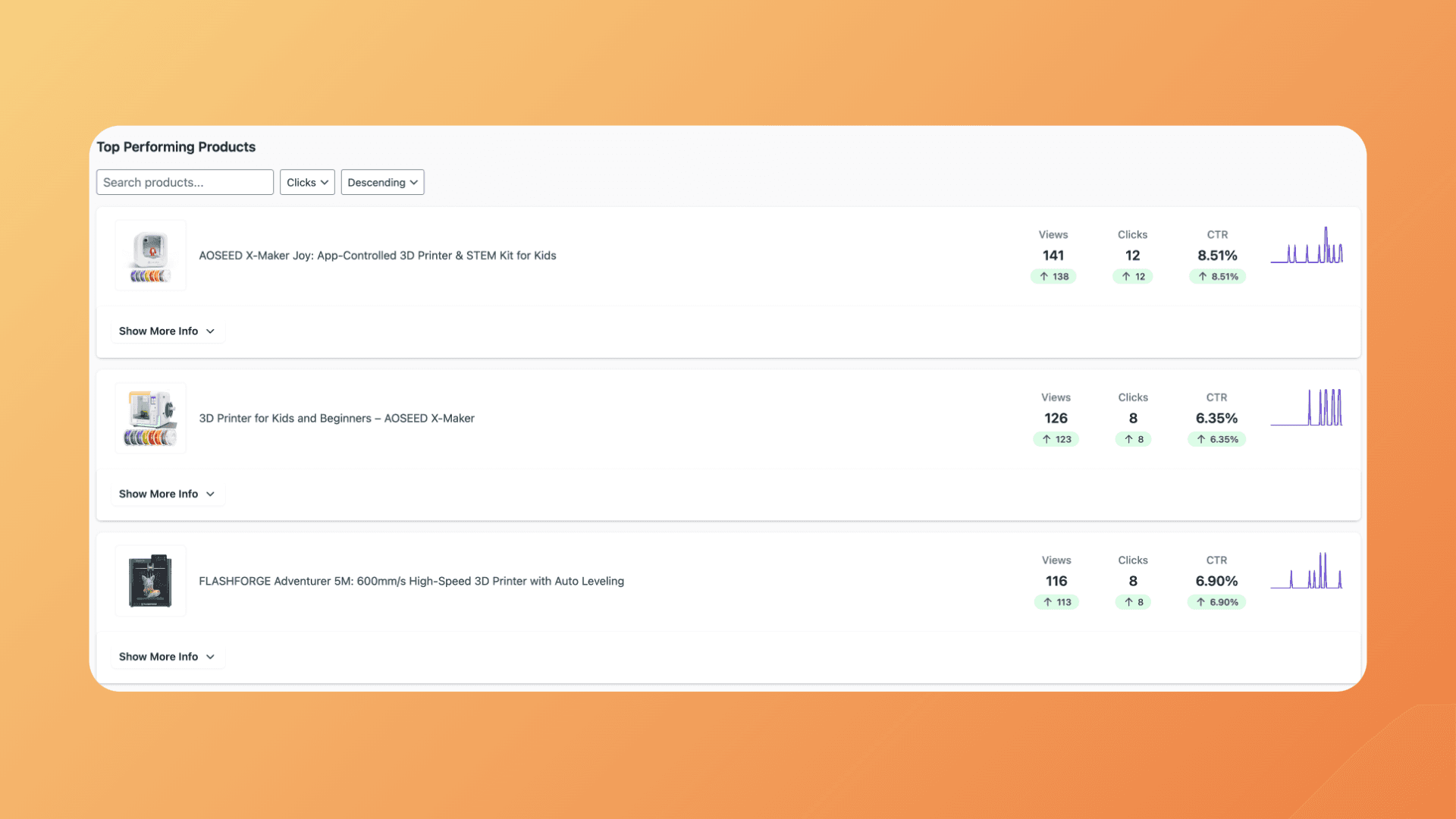
Task: Click the FLASHFORGE Adventurer 5M product image
Action: coord(150,581)
